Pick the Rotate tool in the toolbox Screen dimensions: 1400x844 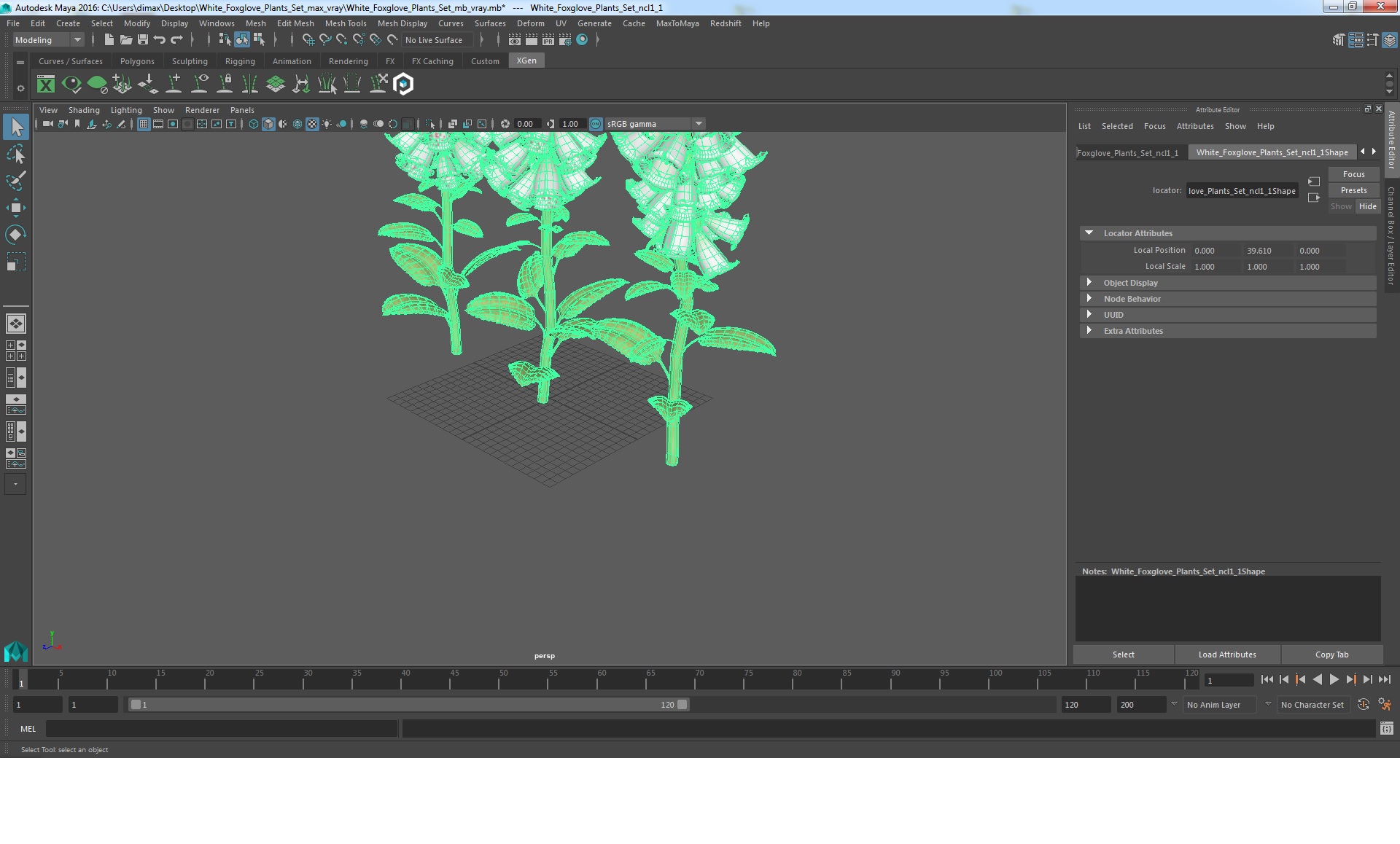(x=15, y=234)
